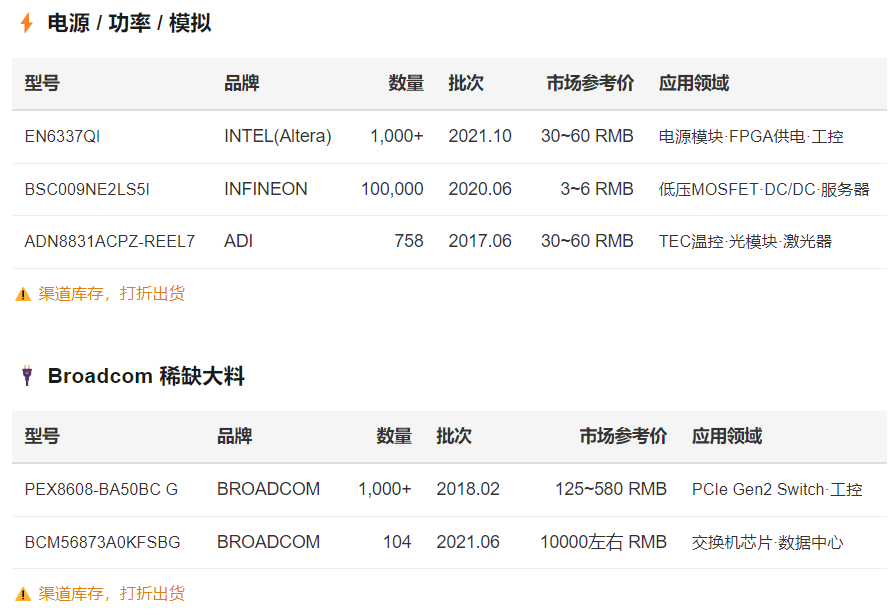Select quantity 1,000+ in EN6337QI row
This screenshot has height=615, width=891.
397,136
